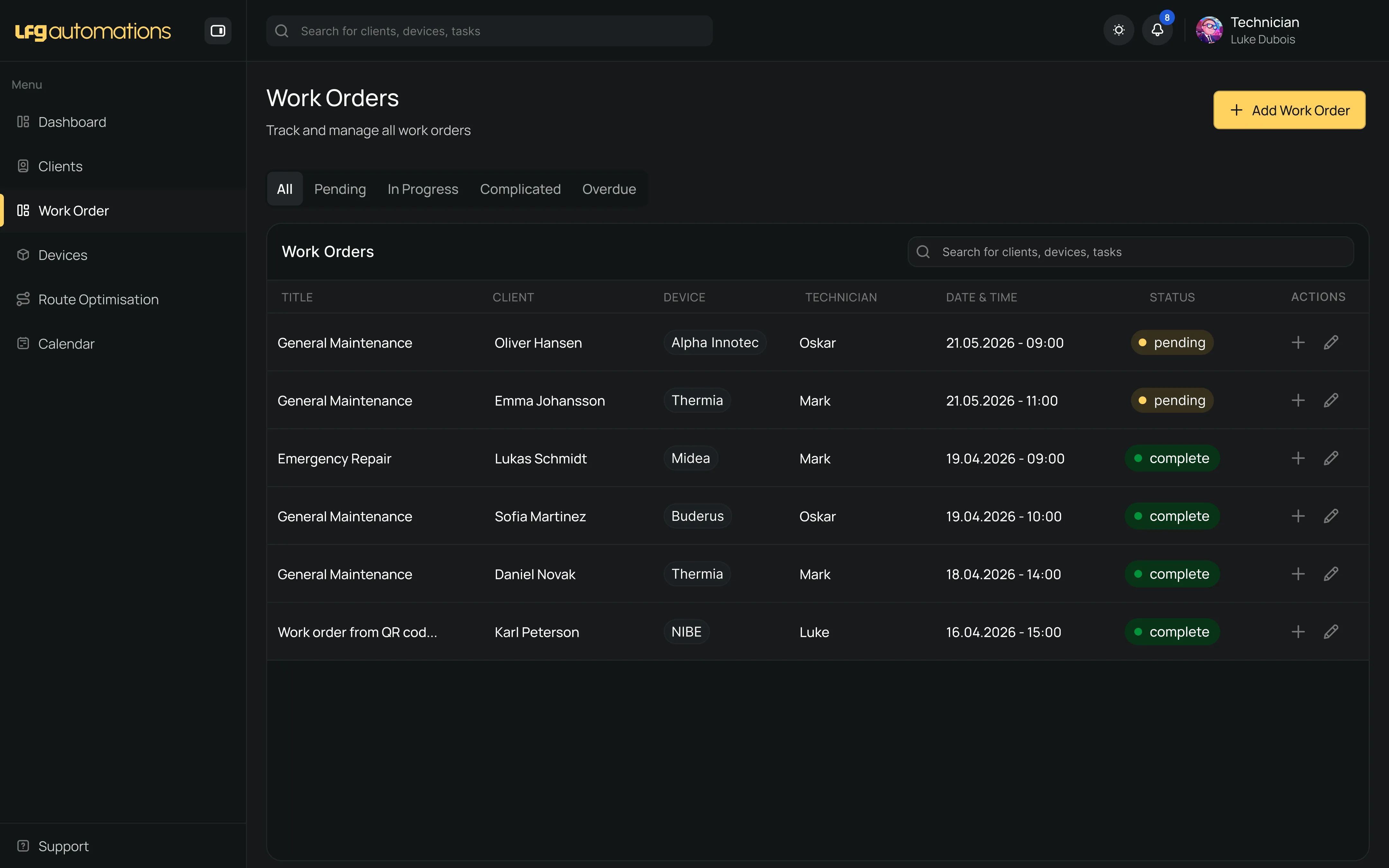
Task: Click the STATUS column header
Action: point(1172,297)
